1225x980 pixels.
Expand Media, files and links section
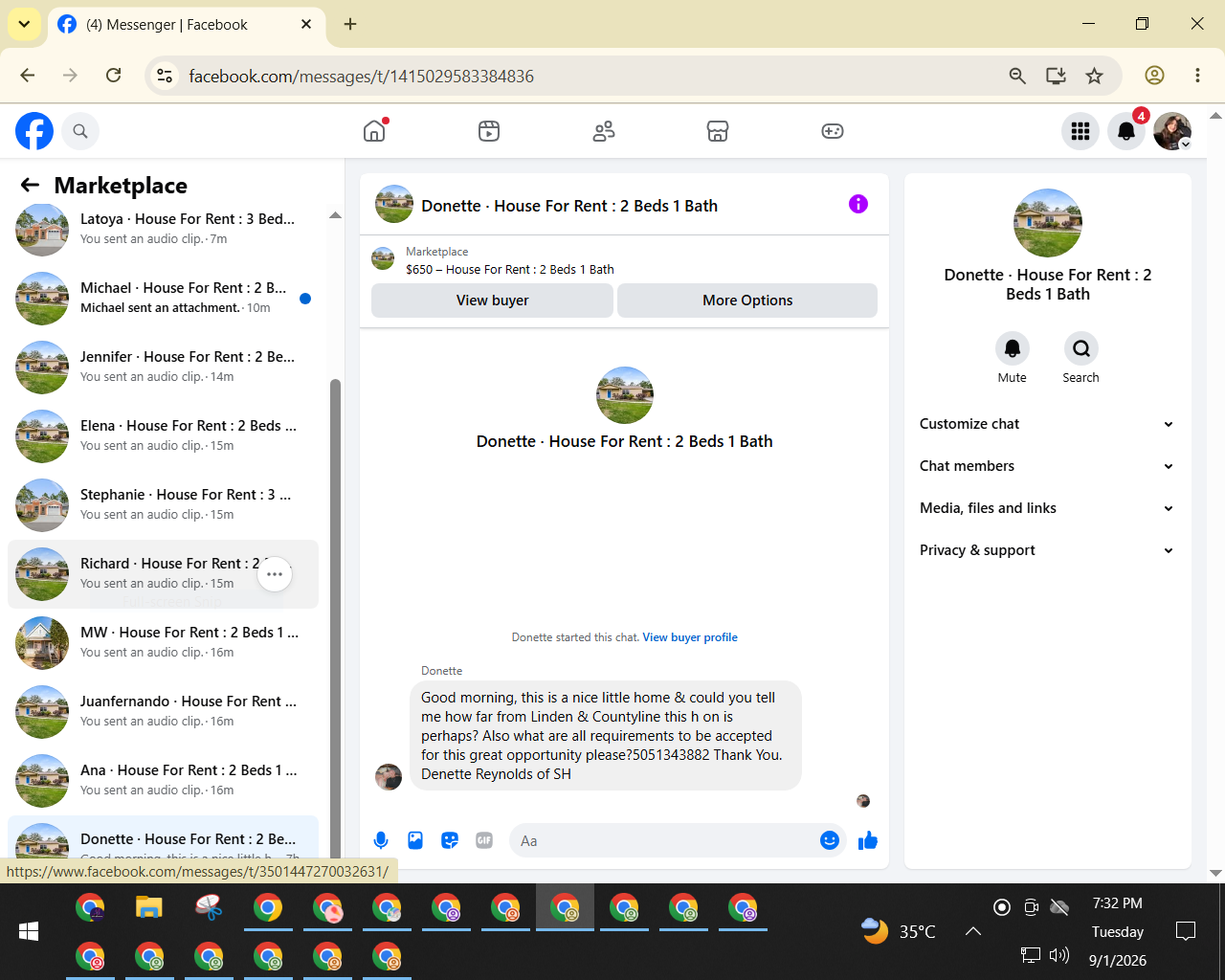(x=1047, y=508)
